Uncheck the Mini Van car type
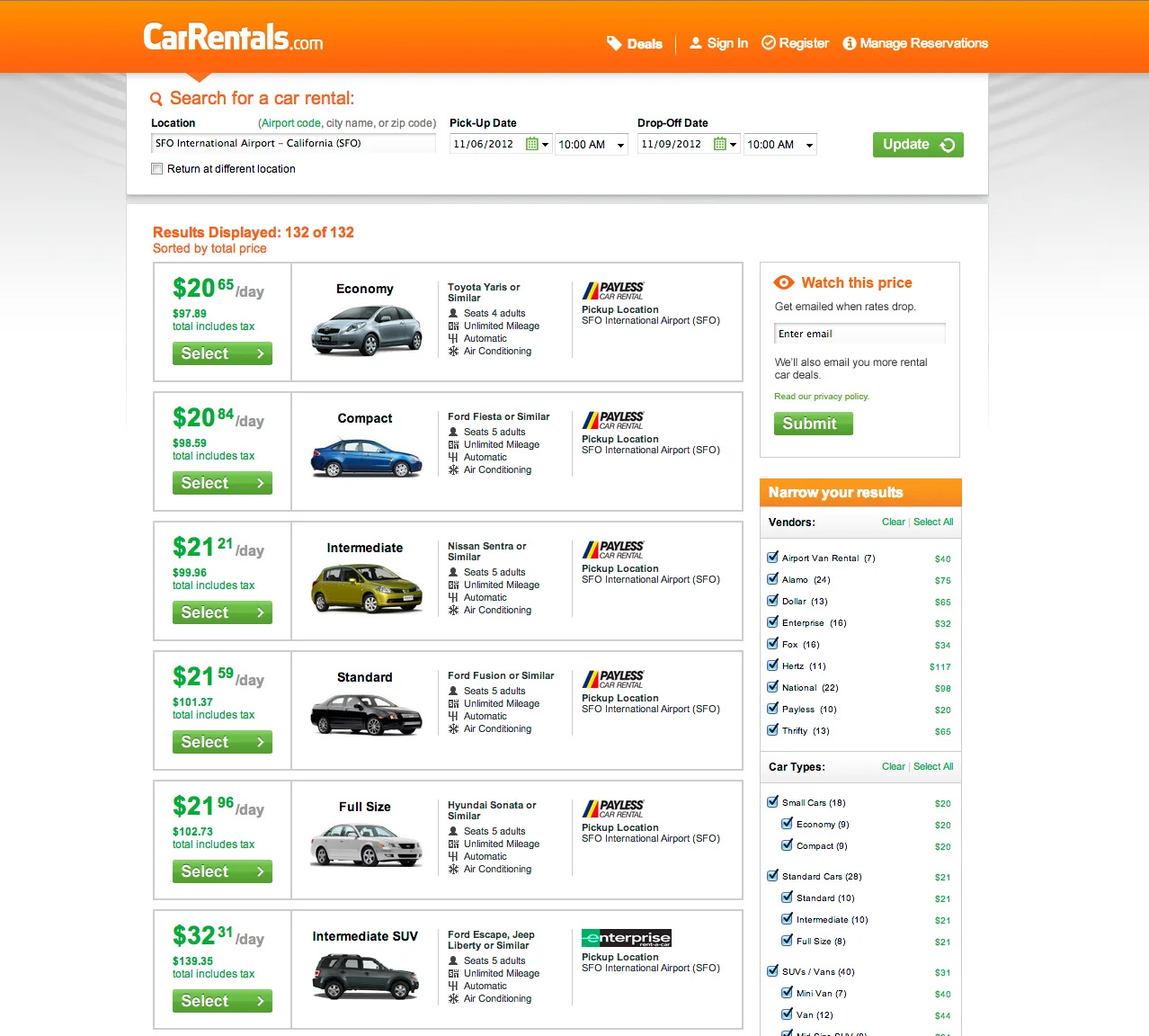Image resolution: width=1149 pixels, height=1036 pixels. tap(787, 992)
